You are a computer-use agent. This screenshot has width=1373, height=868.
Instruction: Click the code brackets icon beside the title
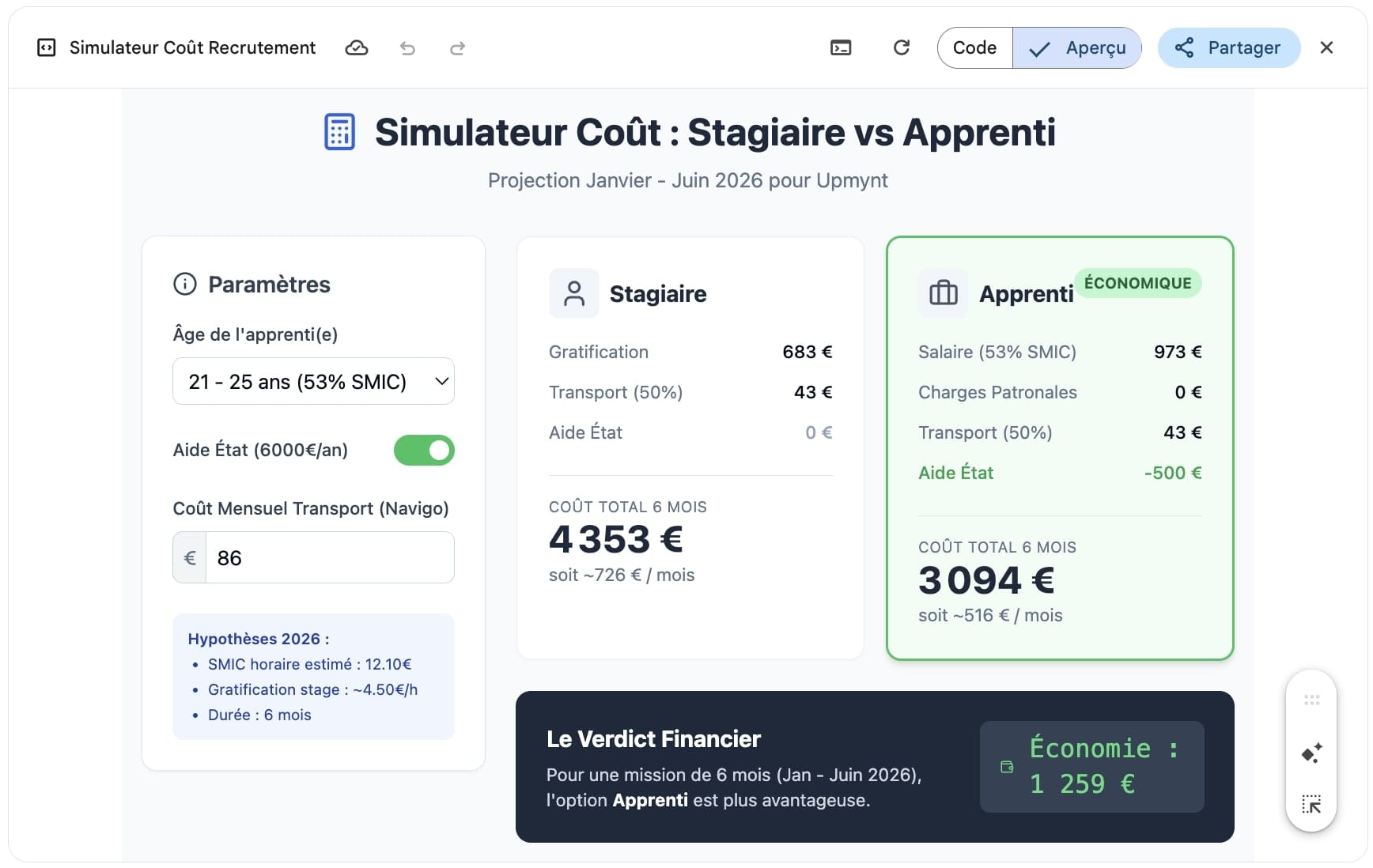click(47, 47)
